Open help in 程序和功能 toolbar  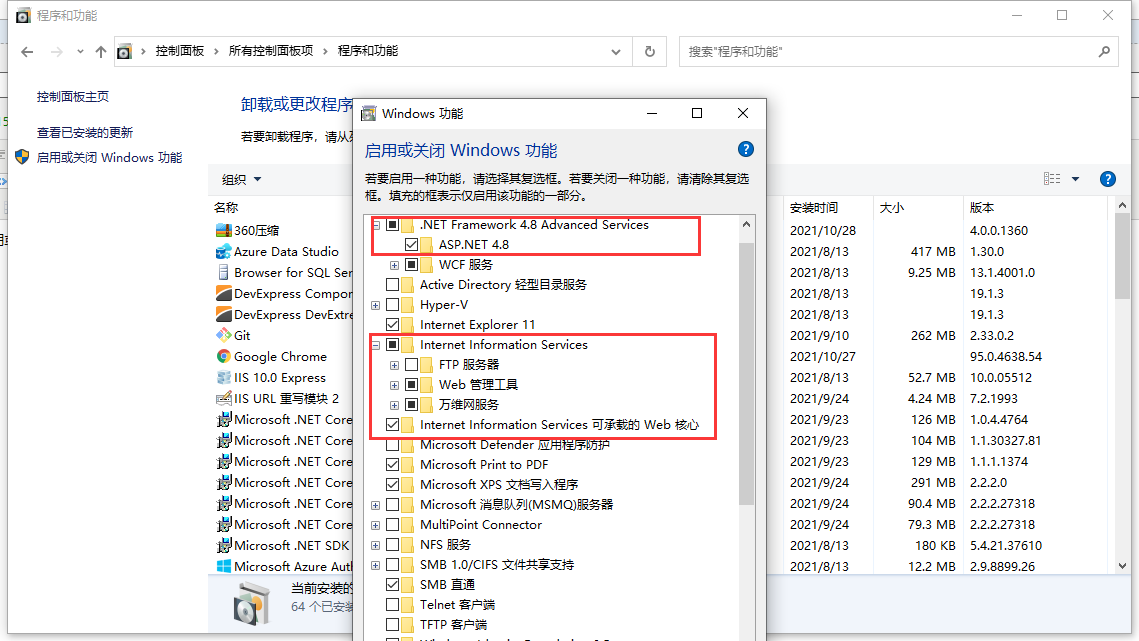[x=1108, y=179]
